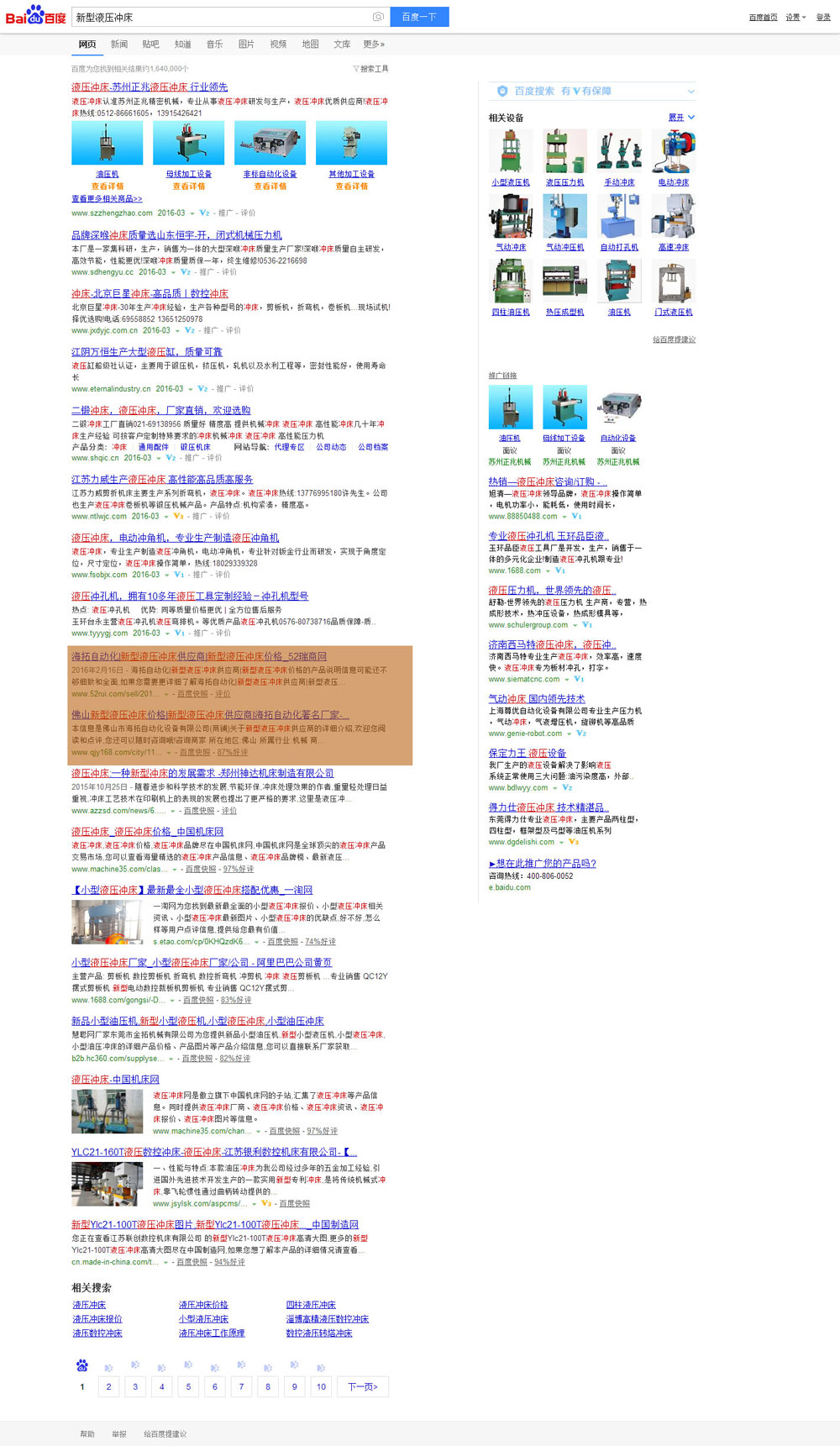Screen dimensions: 840x1446
Task: Switch to the 音乐 tab
Action: pyautogui.click(x=214, y=45)
